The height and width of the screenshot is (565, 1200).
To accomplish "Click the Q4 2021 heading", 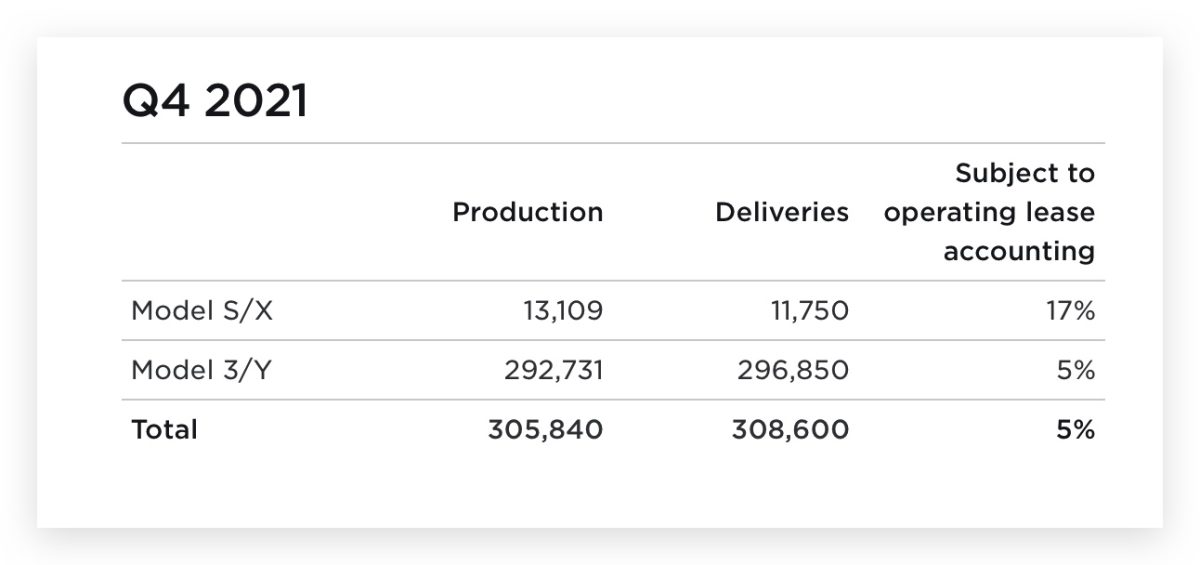I will click(x=215, y=102).
